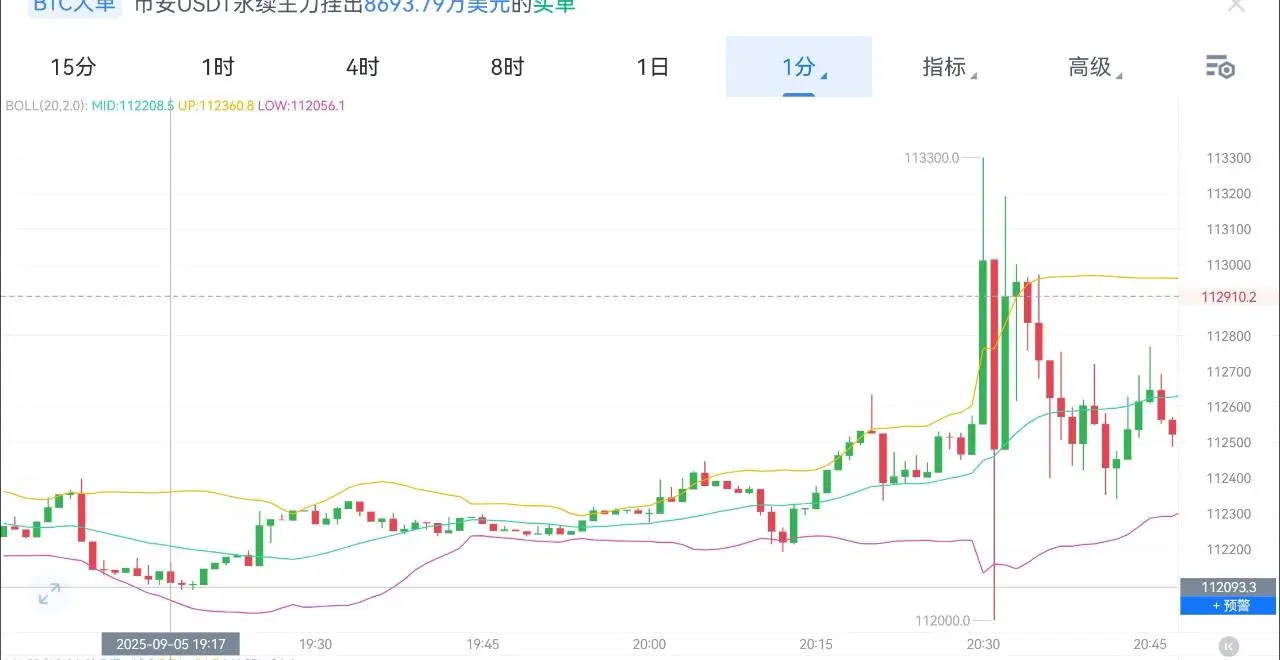Choose the 8时 timeframe tab
Viewport: 1280px width, 660px height.
click(x=507, y=67)
